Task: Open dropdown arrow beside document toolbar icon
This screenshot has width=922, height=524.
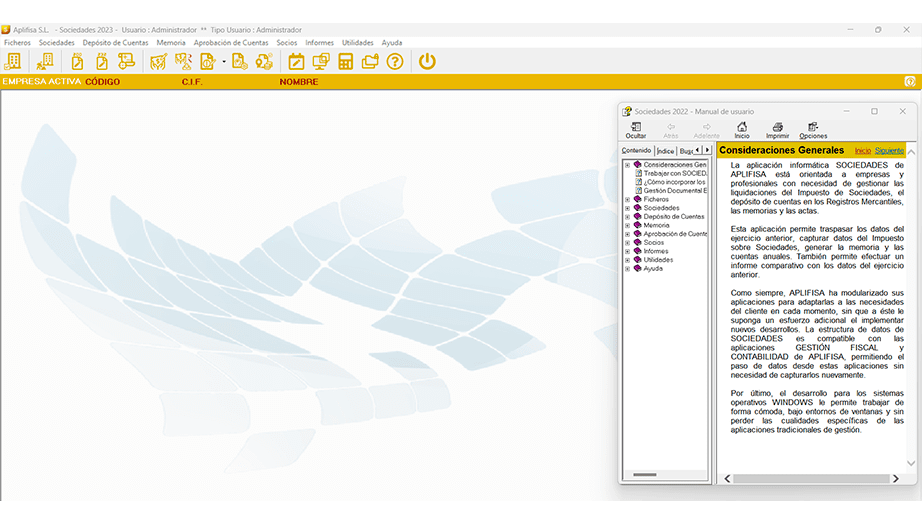Action: pos(224,62)
